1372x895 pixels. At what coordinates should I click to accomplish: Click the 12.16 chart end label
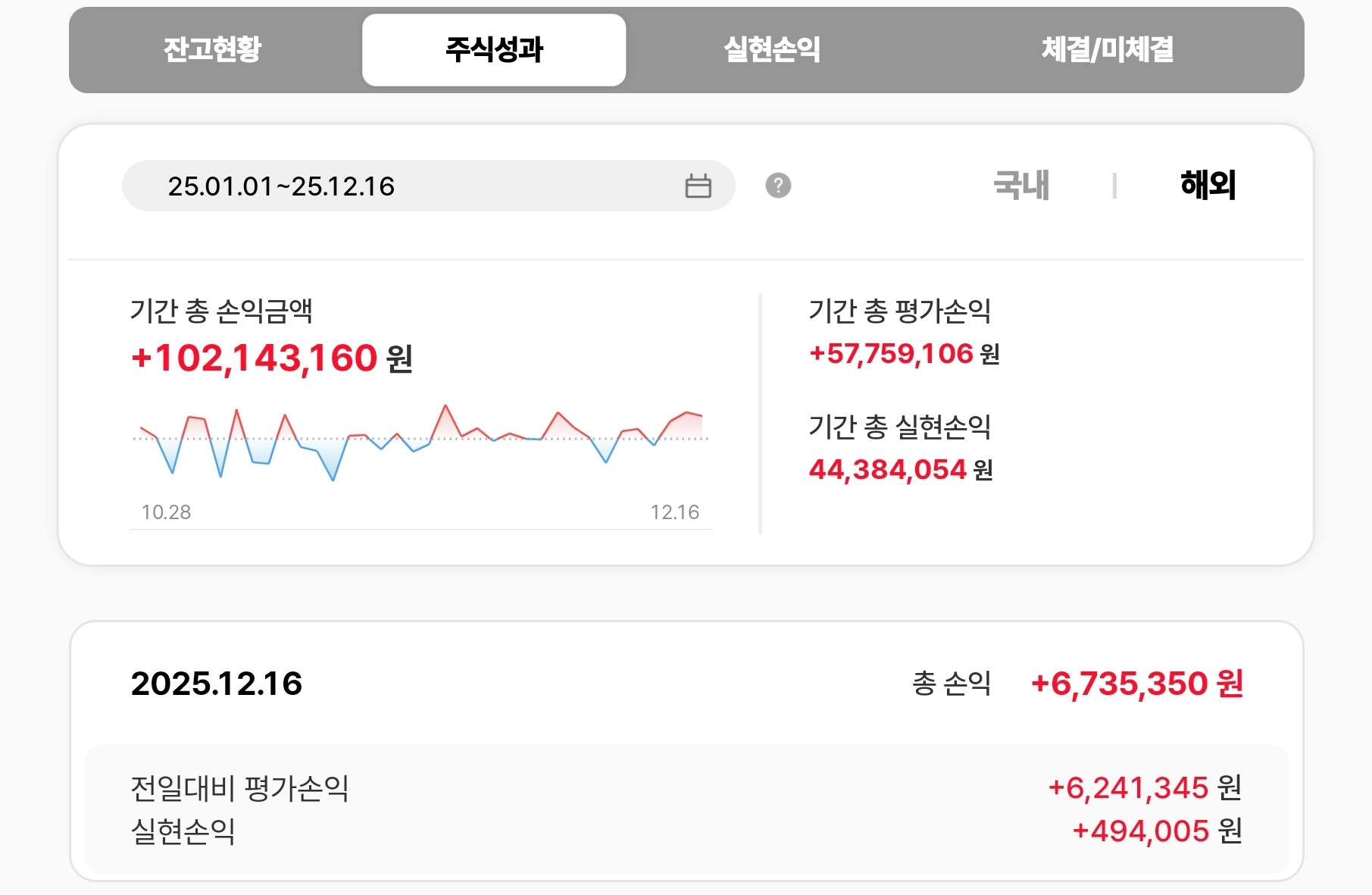pyautogui.click(x=677, y=512)
